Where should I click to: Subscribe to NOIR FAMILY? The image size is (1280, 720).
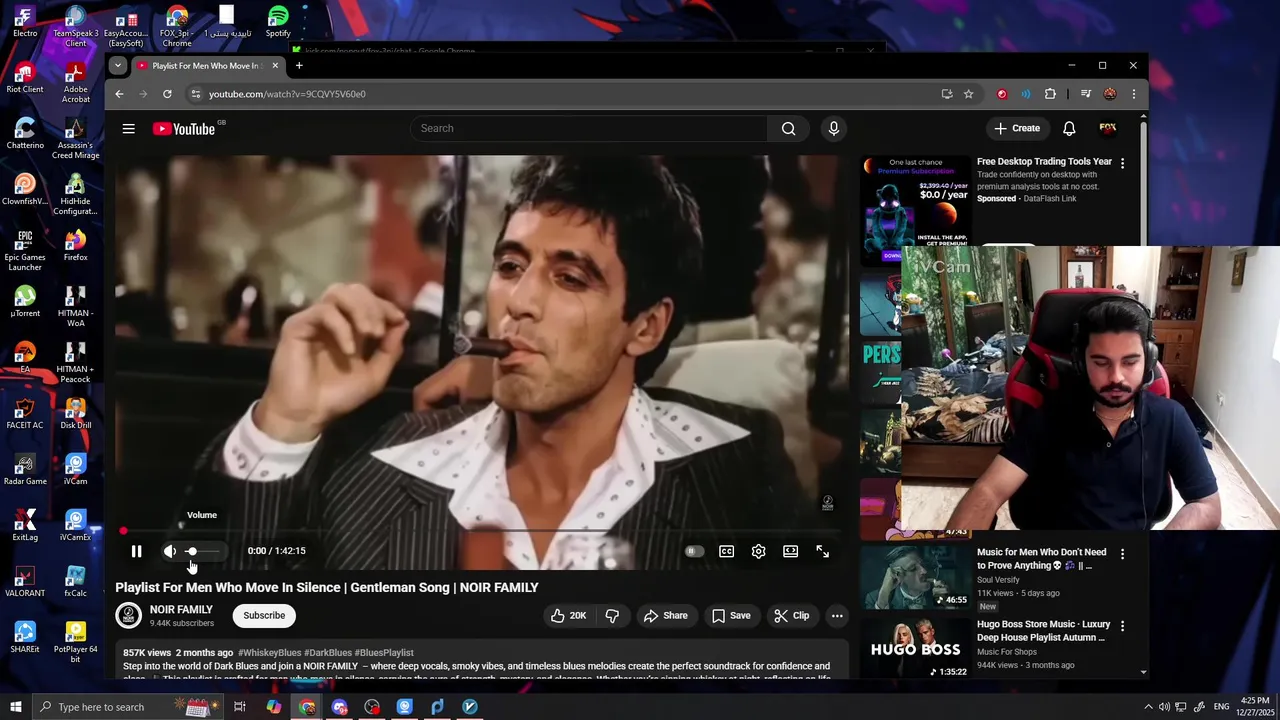(264, 615)
